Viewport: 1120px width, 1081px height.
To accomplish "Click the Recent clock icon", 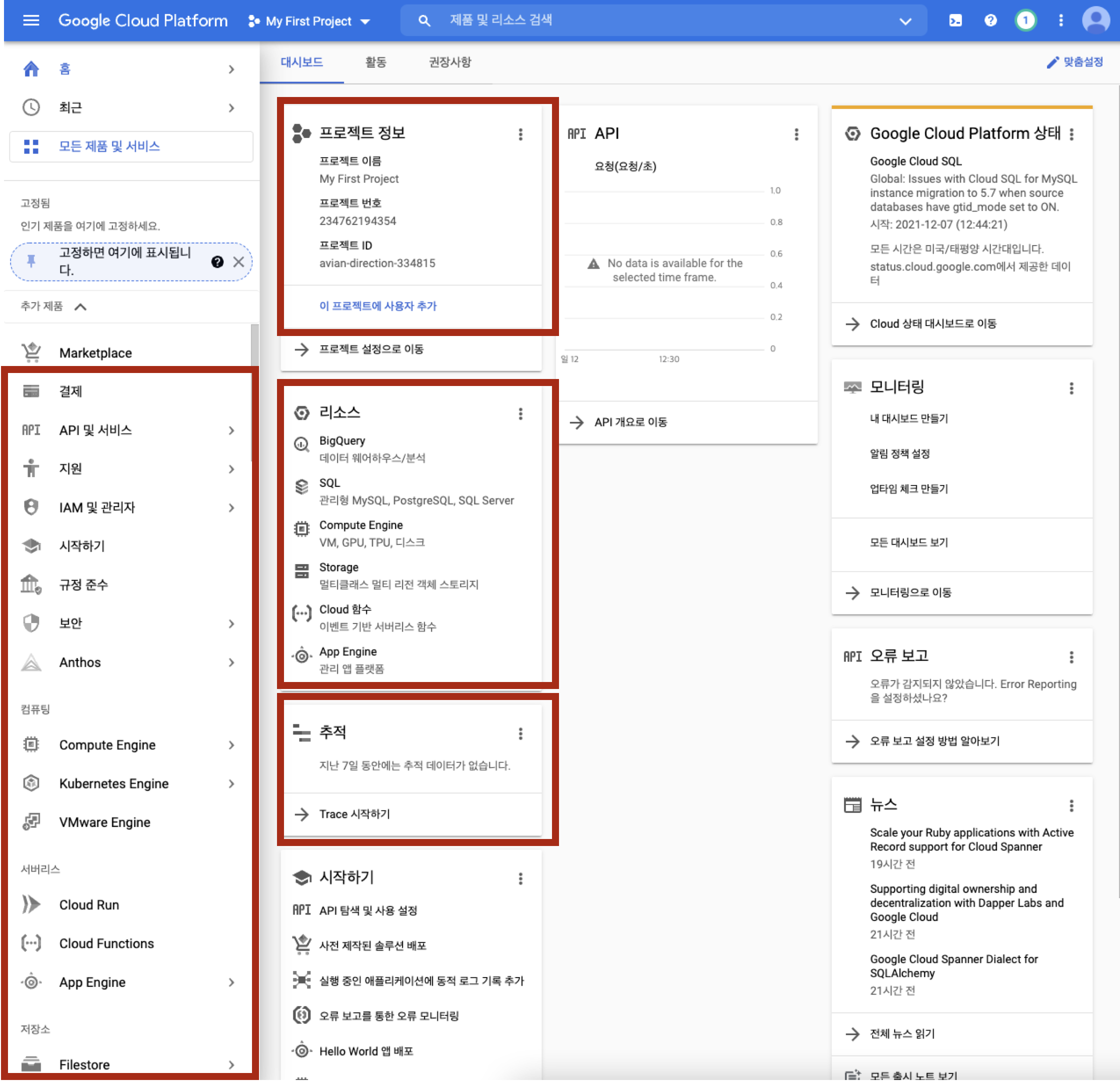I will (x=31, y=107).
